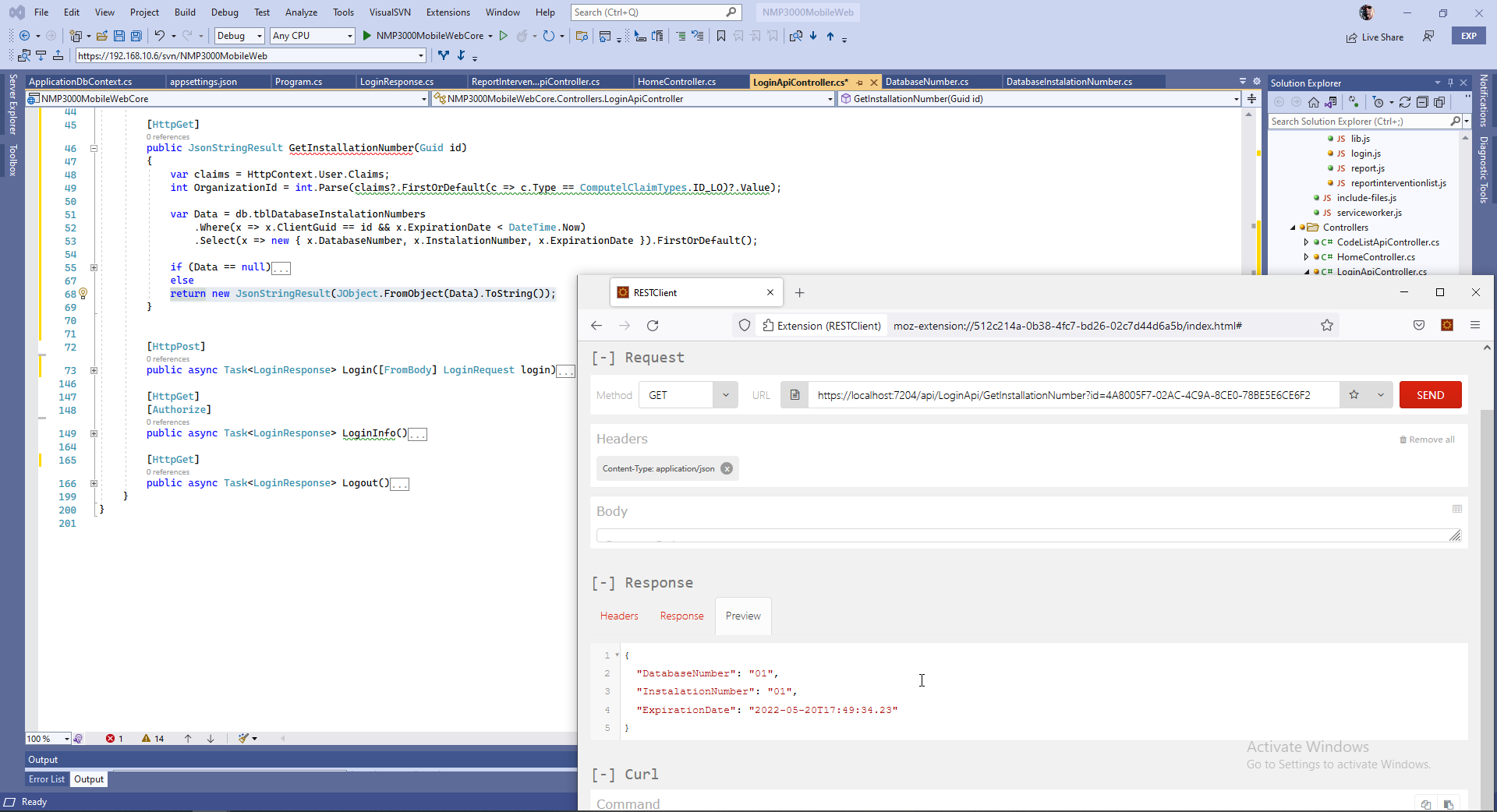
Task: Open the response Headers tab
Action: pos(619,616)
